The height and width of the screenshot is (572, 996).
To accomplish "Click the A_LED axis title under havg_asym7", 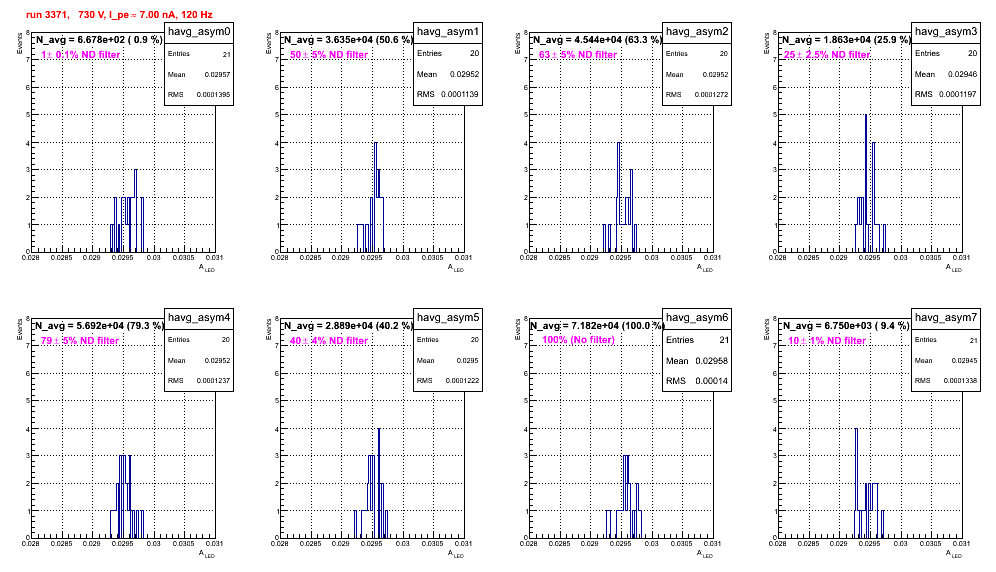I will (955, 554).
